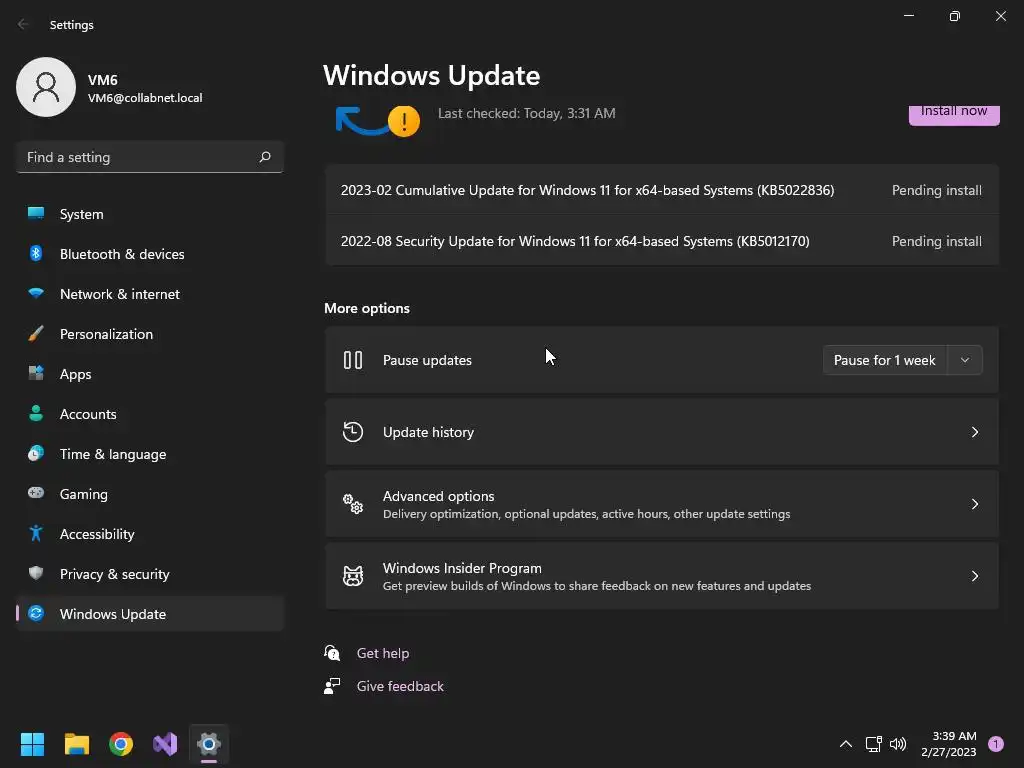
Task: Click the search magnifier icon
Action: (x=265, y=157)
